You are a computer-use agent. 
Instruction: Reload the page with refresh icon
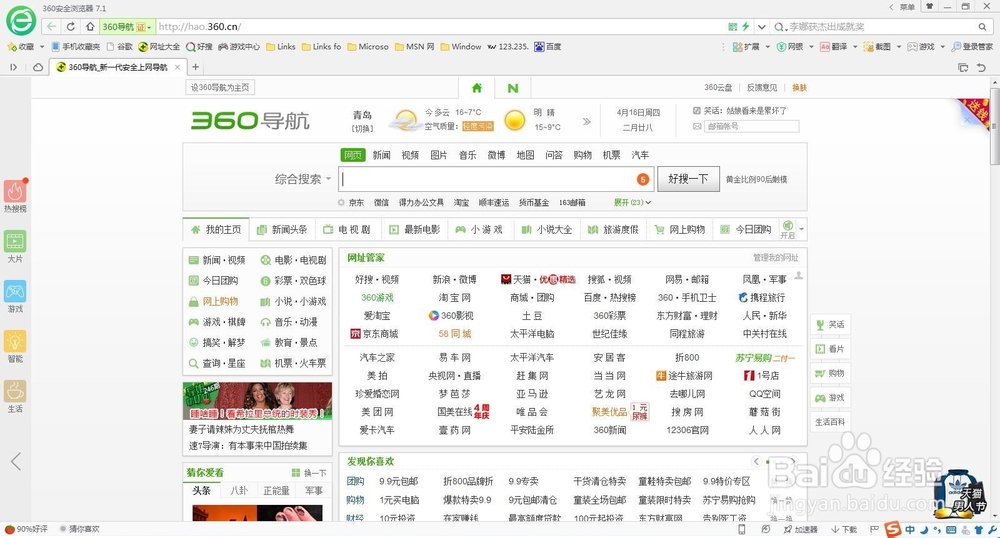pos(71,27)
